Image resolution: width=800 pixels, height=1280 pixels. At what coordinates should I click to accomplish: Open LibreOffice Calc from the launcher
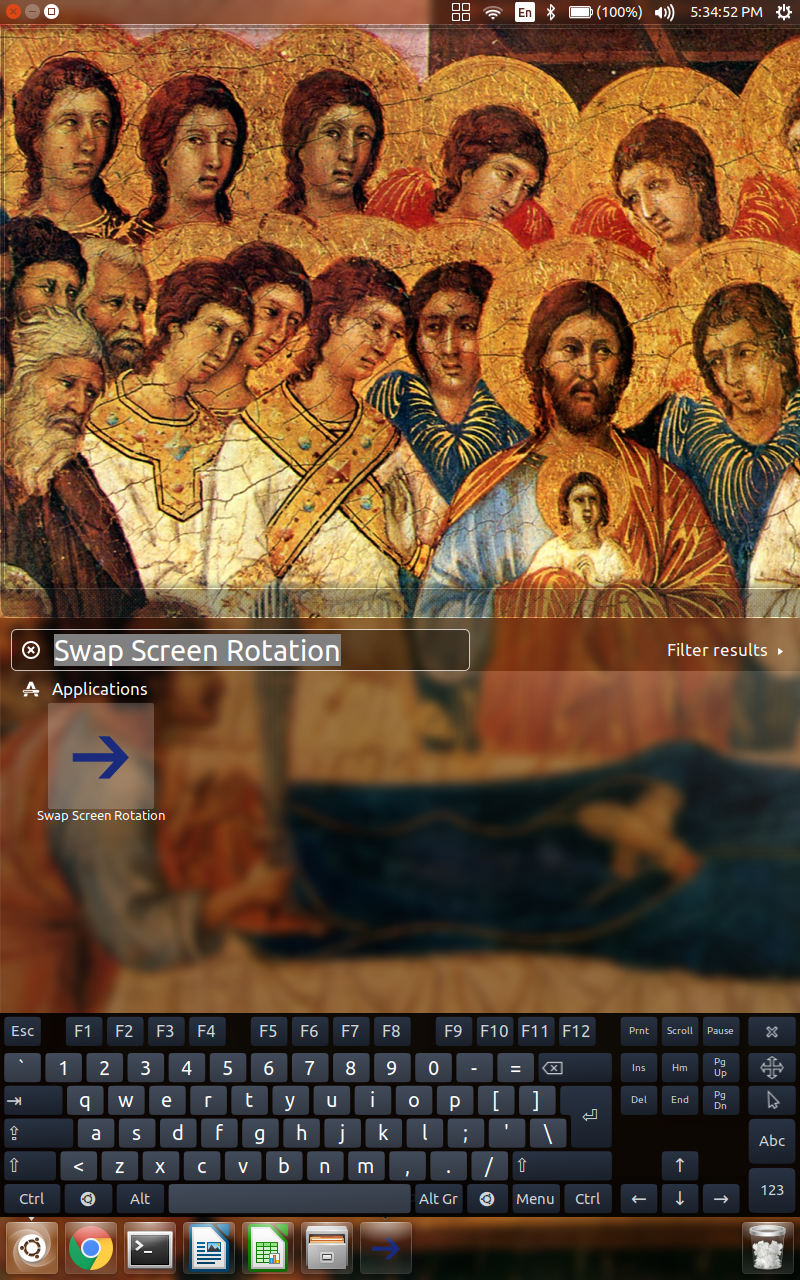click(268, 1247)
